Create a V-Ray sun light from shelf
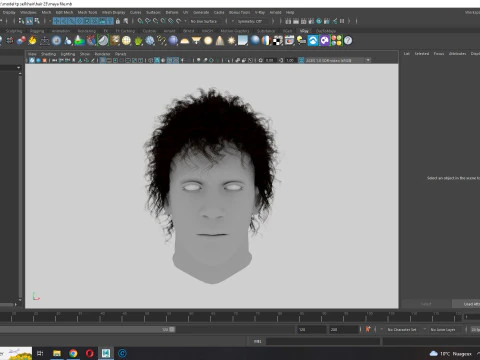480x360 pixels. [231, 41]
